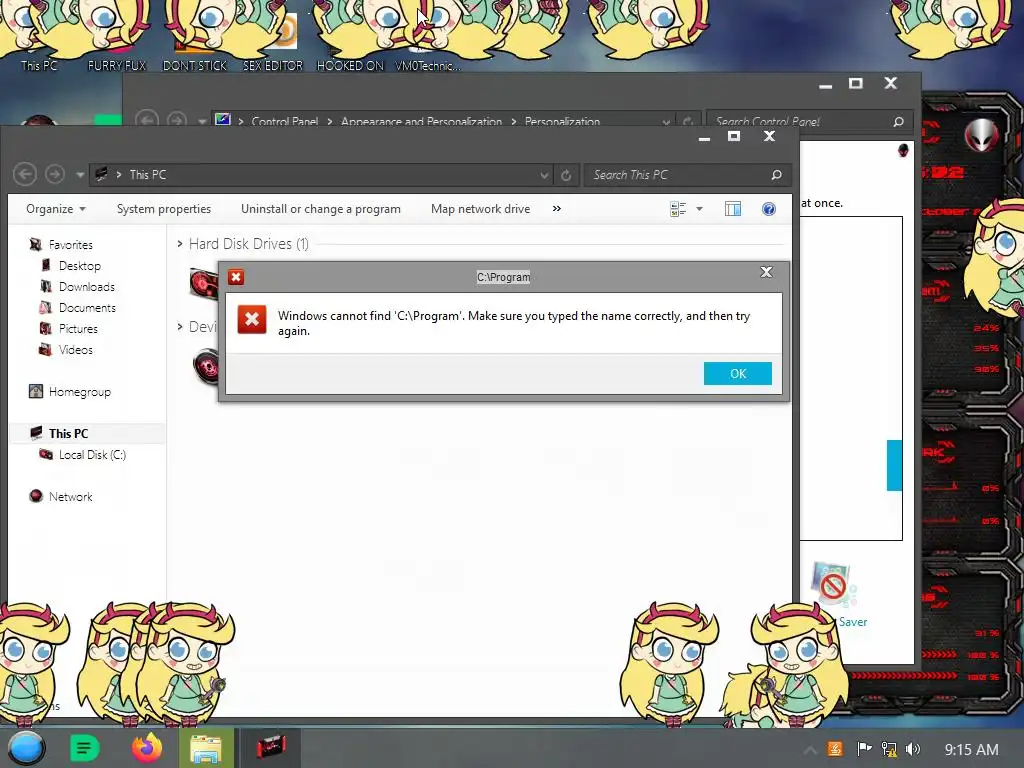Maximize the This PC window
This screenshot has height=768, width=1024.
click(734, 136)
